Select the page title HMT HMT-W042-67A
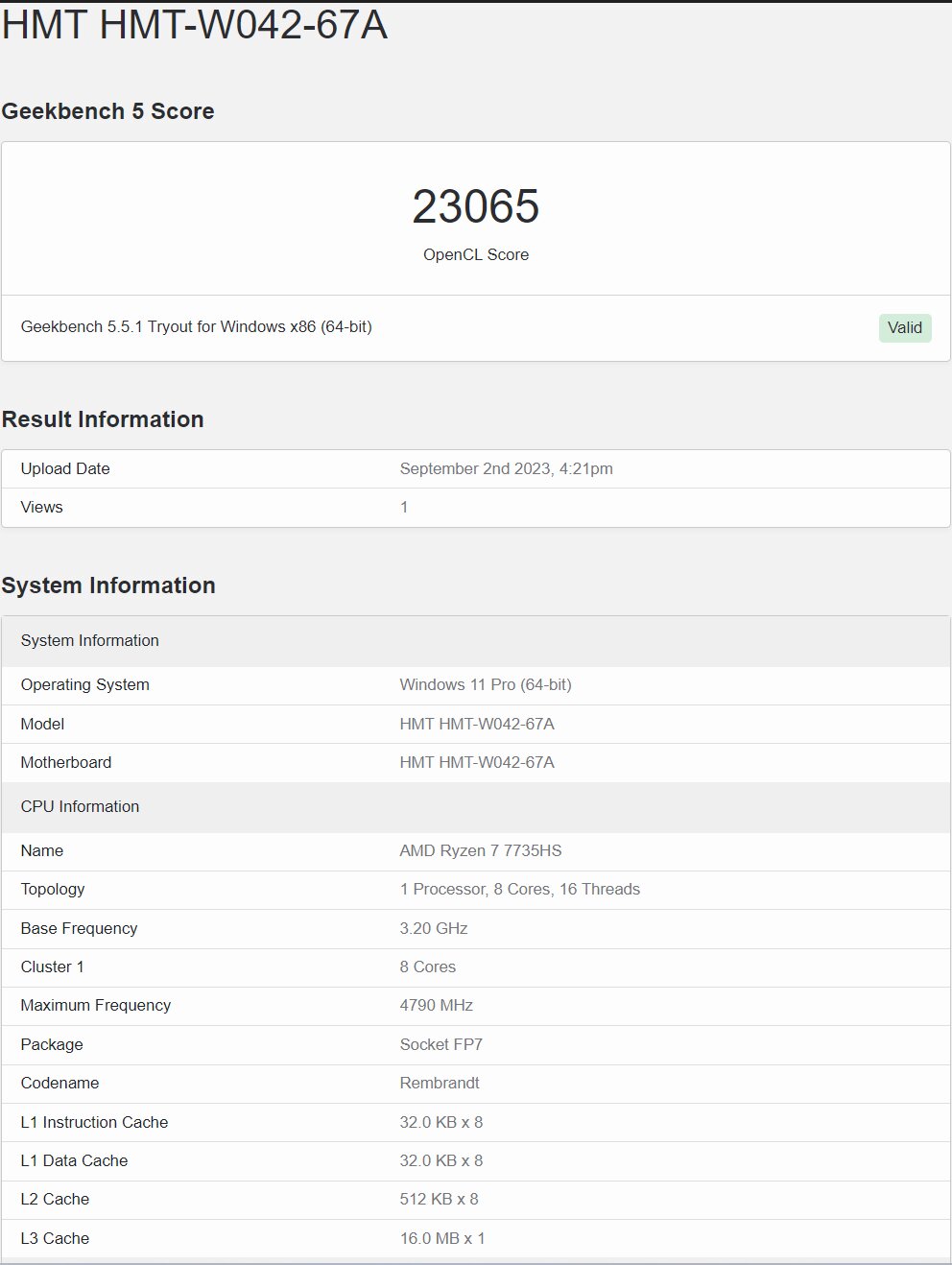 coord(195,25)
